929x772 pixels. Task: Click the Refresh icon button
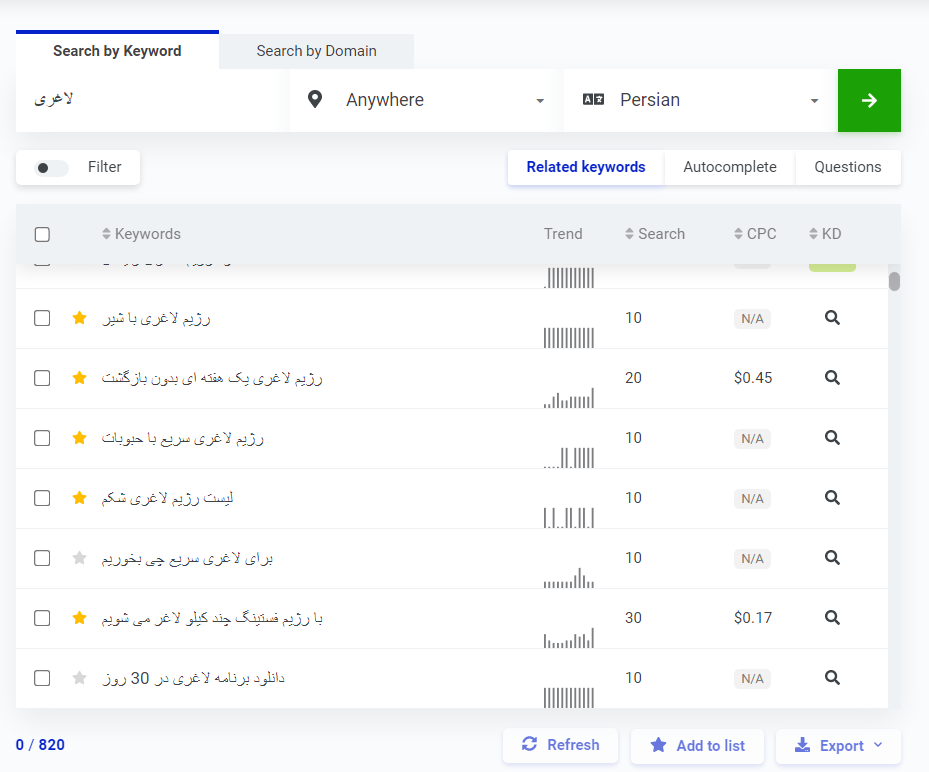[x=530, y=745]
